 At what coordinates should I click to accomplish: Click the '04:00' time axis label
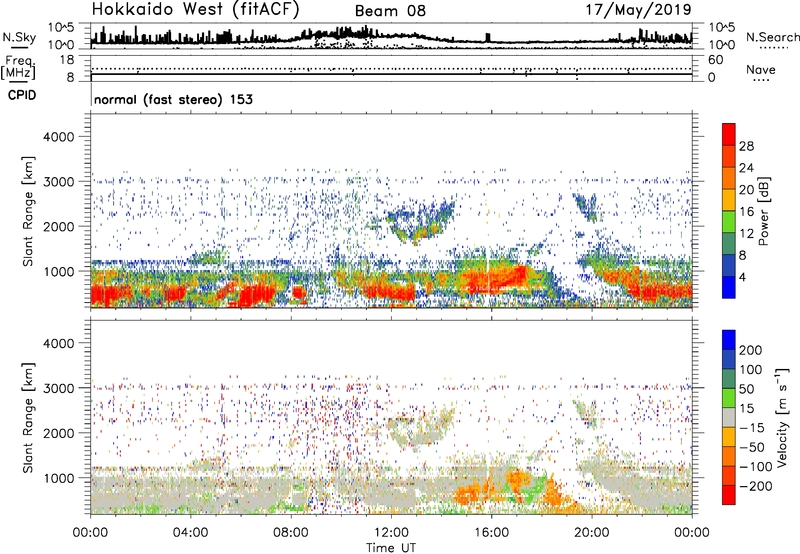pyautogui.click(x=191, y=533)
